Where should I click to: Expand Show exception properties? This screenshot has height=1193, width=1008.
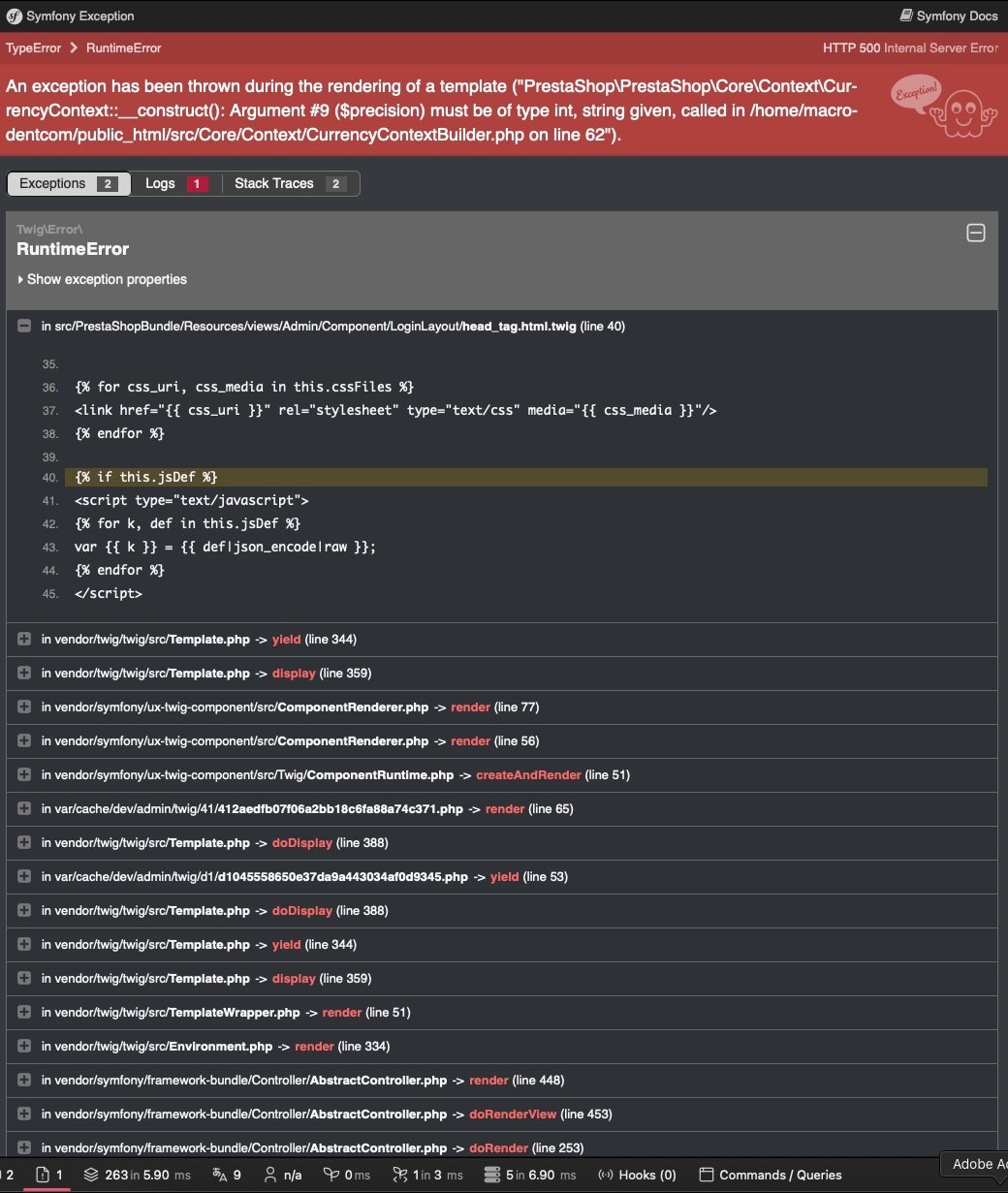[102, 279]
